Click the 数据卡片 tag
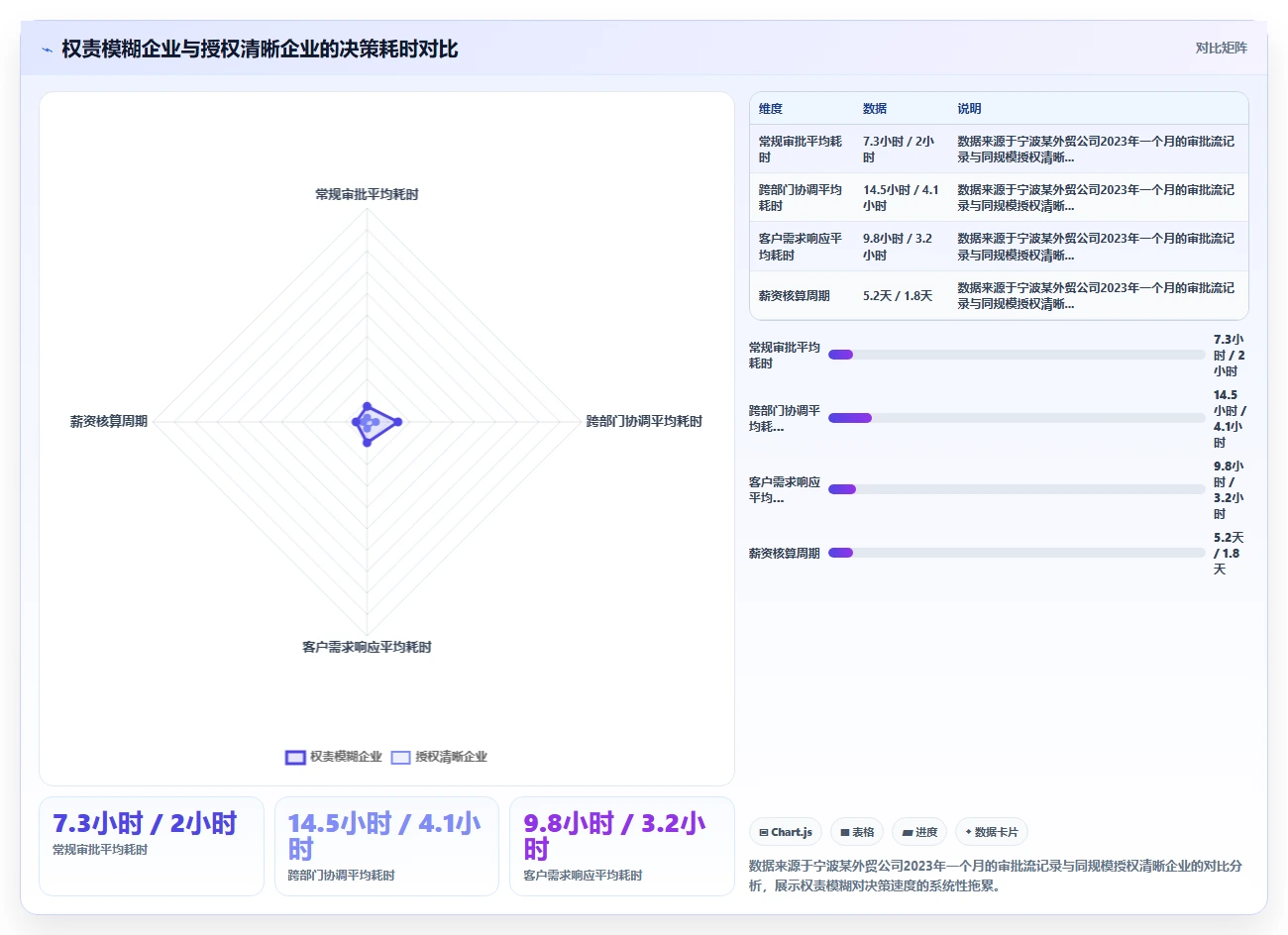1288x935 pixels. 991,832
